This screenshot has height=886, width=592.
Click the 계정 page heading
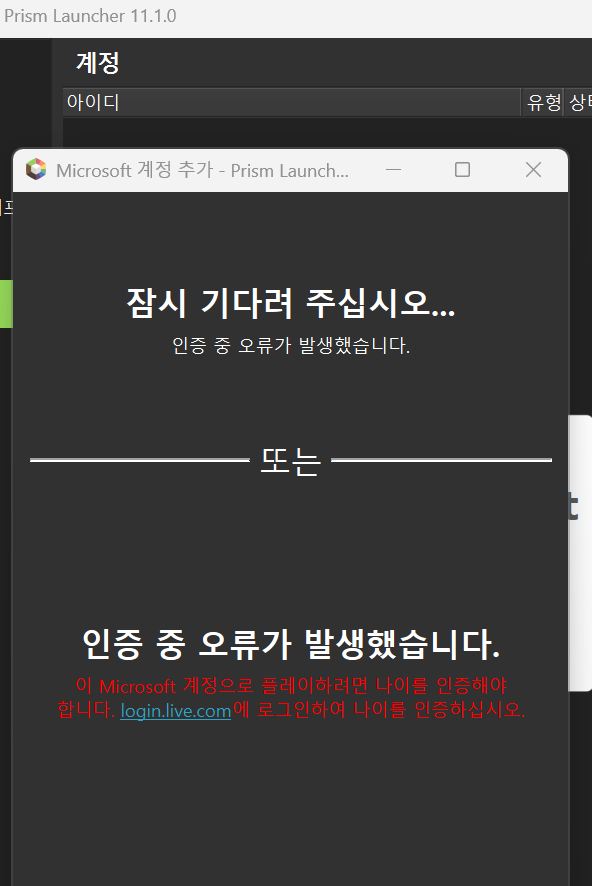point(98,62)
